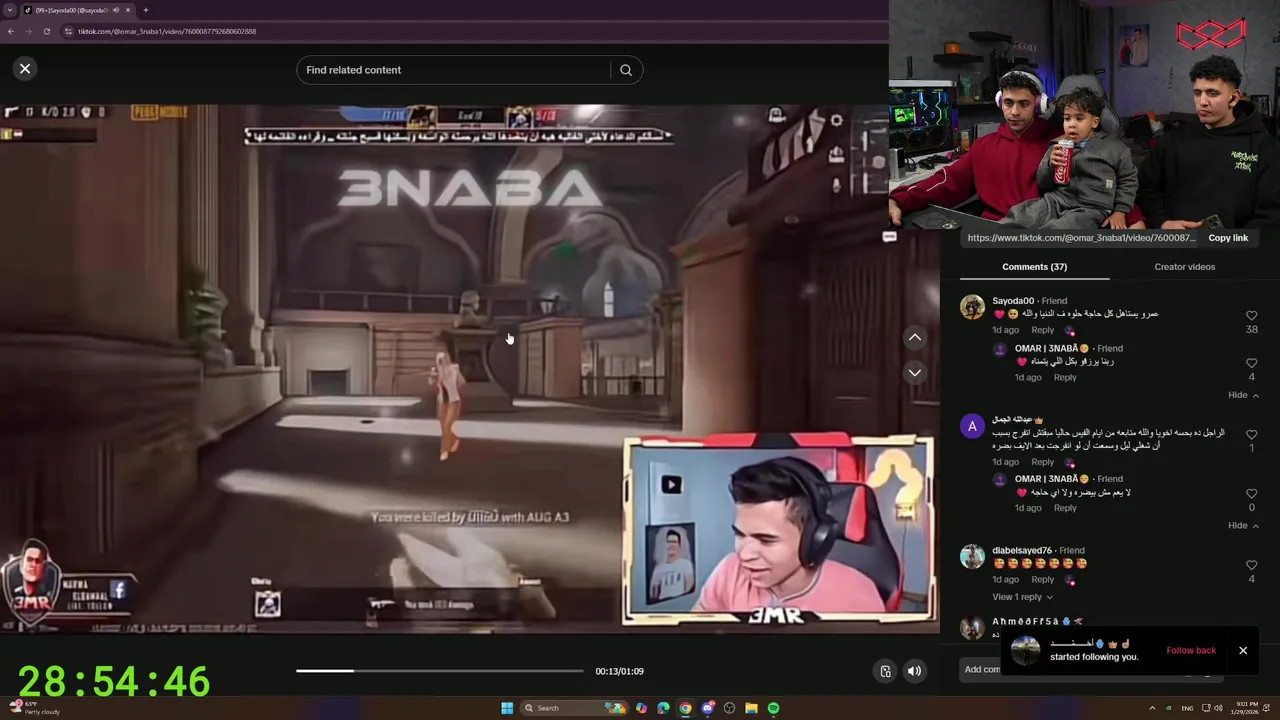The height and width of the screenshot is (720, 1280).
Task: Dismiss the started following you notification
Action: coord(1243,651)
